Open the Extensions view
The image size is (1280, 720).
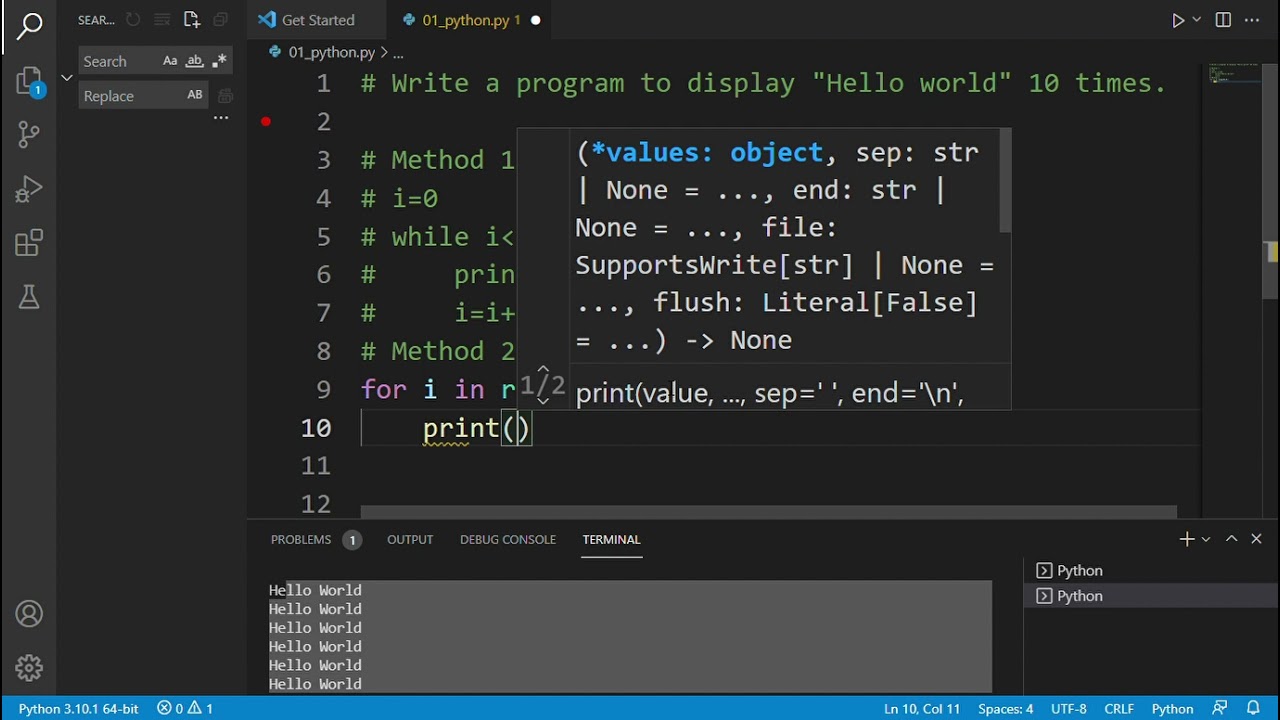coord(29,243)
